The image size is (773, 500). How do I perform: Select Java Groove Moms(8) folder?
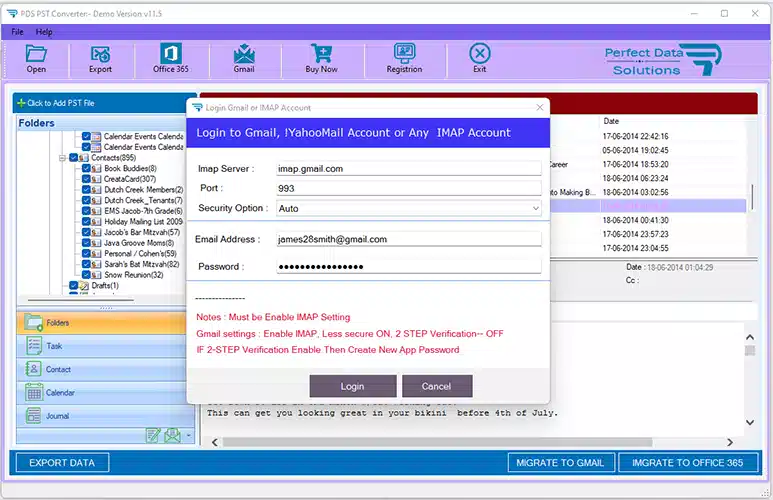(139, 243)
